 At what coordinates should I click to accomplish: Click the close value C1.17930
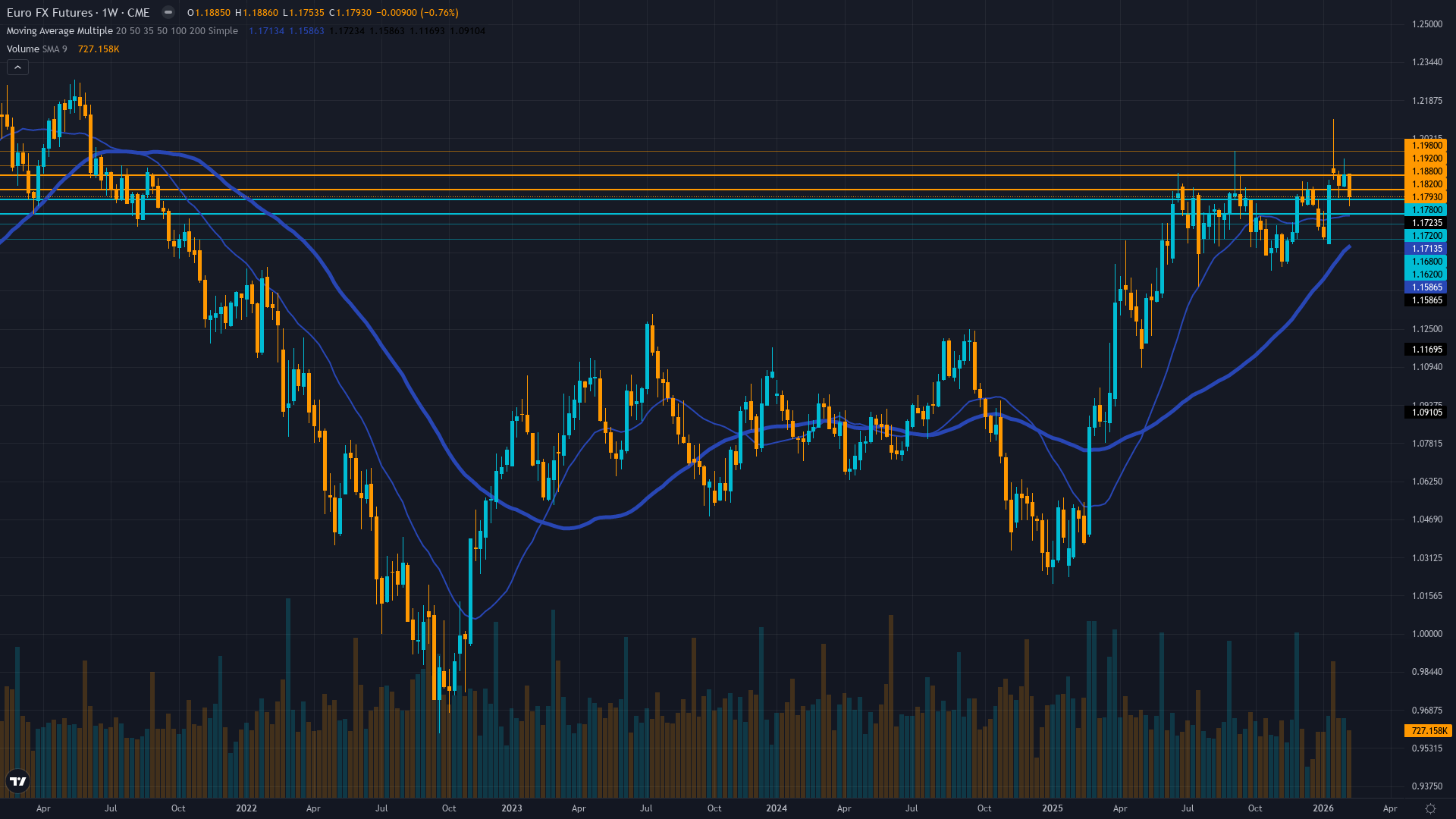(350, 13)
